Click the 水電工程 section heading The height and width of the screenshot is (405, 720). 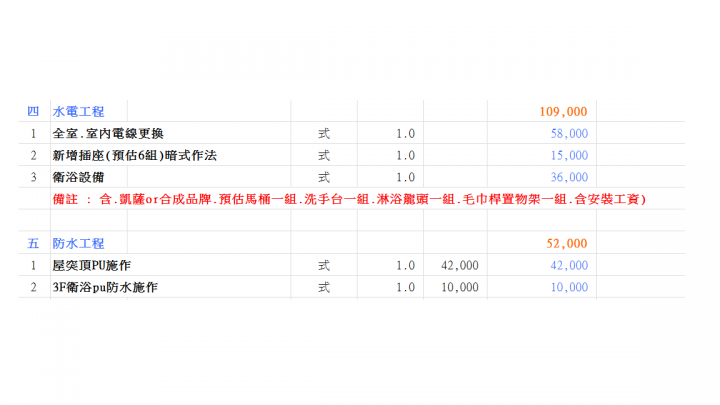click(79, 112)
